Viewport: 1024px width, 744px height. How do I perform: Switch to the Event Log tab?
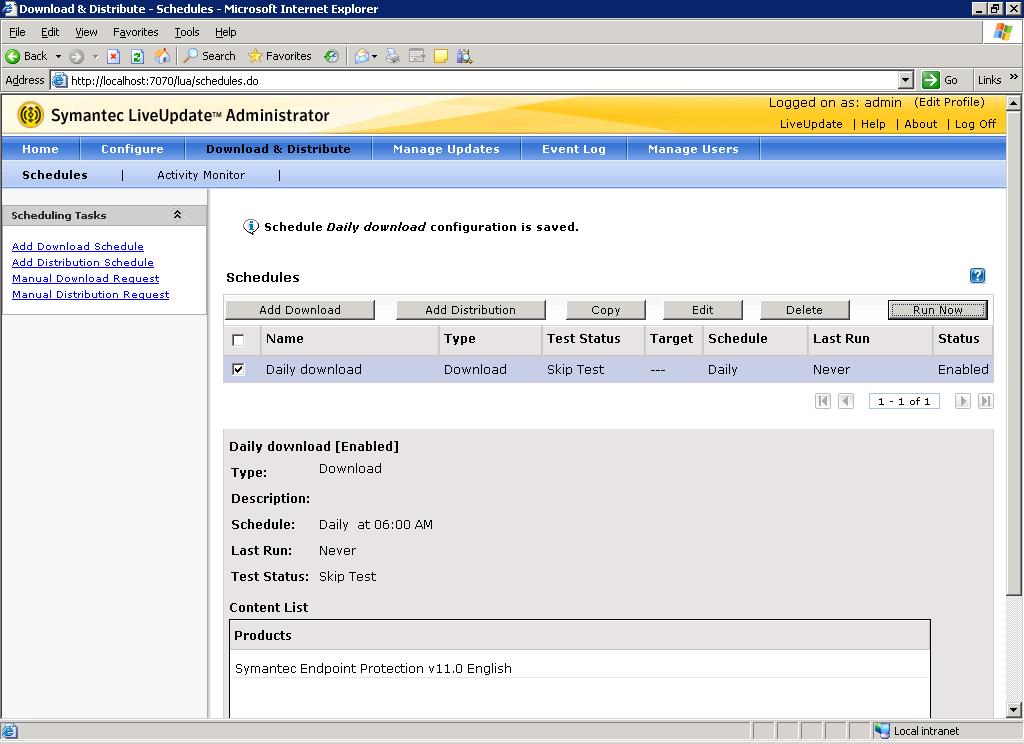[574, 149]
